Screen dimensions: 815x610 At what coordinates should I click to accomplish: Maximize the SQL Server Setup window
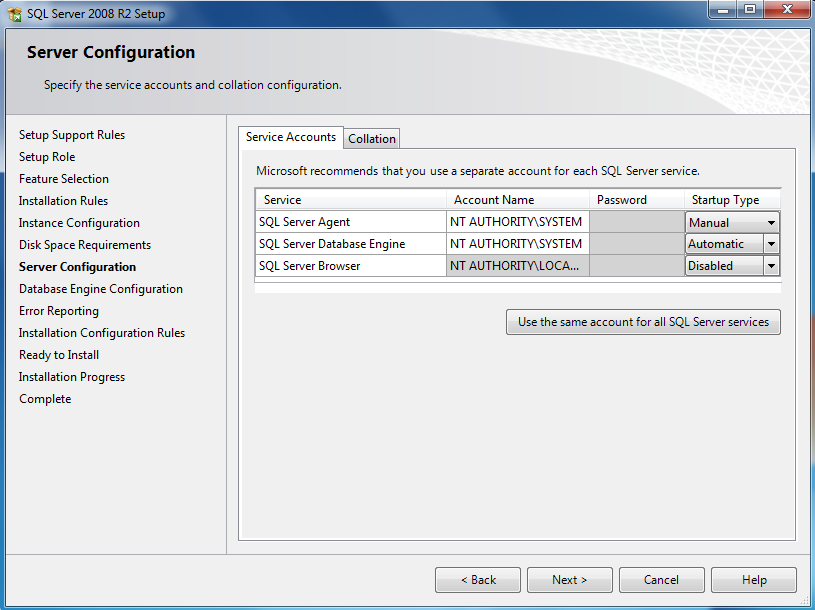pyautogui.click(x=750, y=9)
